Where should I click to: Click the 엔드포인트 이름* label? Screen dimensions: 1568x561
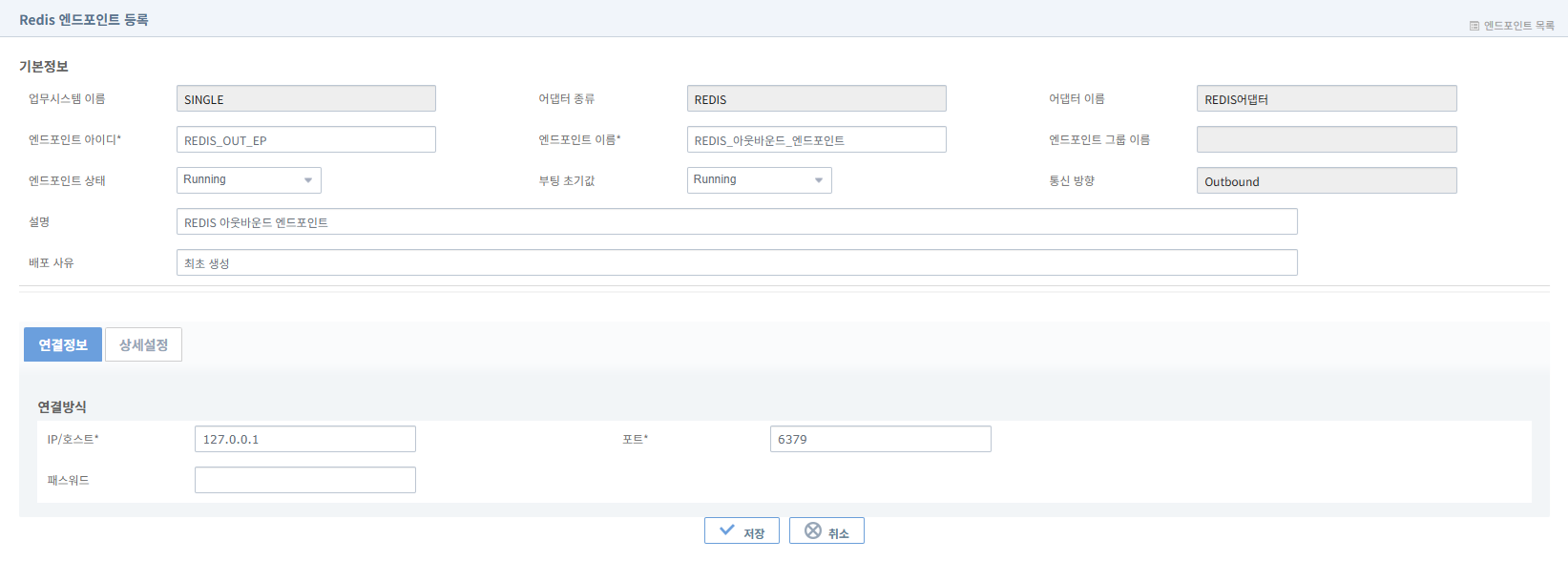point(579,139)
